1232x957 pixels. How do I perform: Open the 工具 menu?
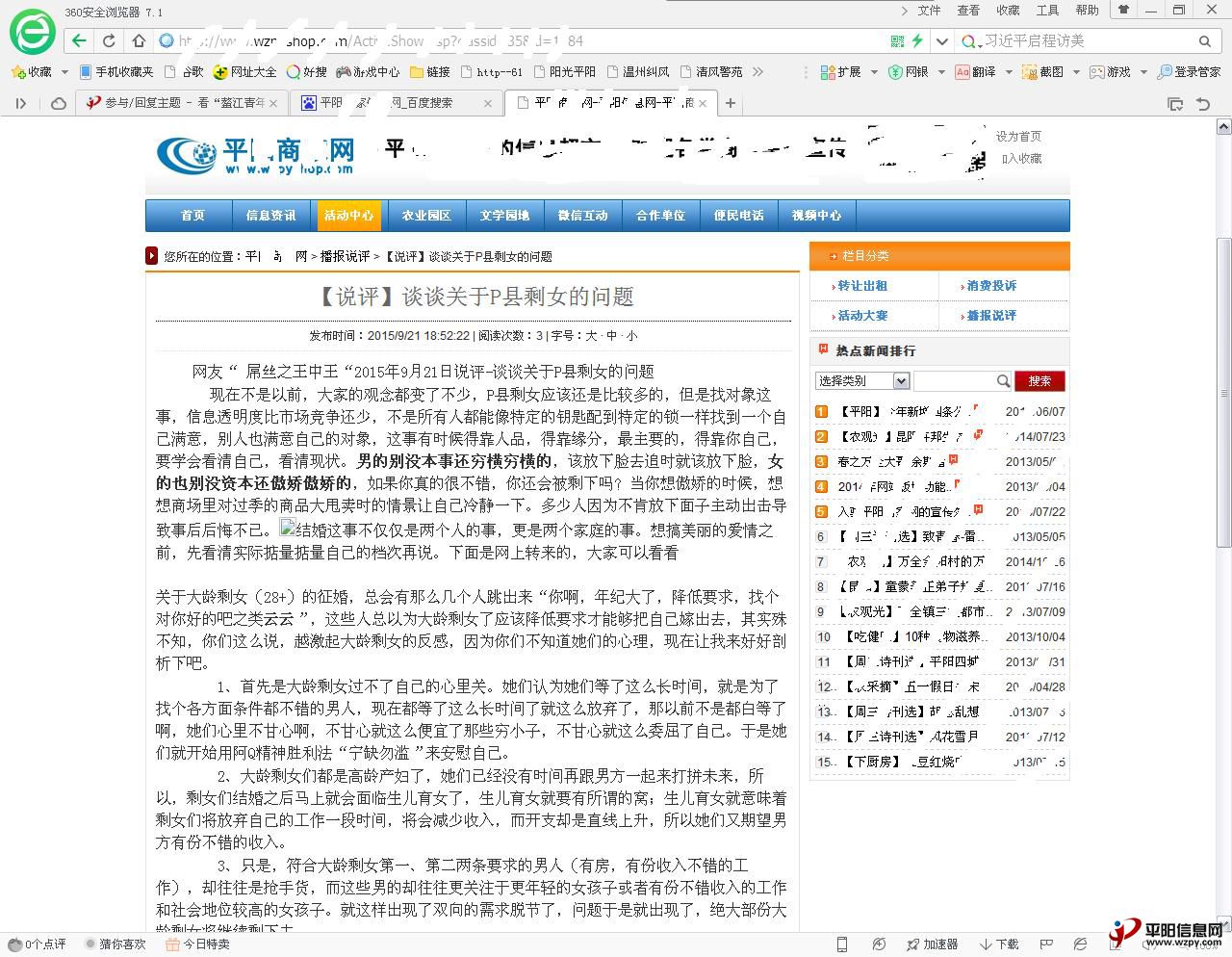pyautogui.click(x=1047, y=10)
